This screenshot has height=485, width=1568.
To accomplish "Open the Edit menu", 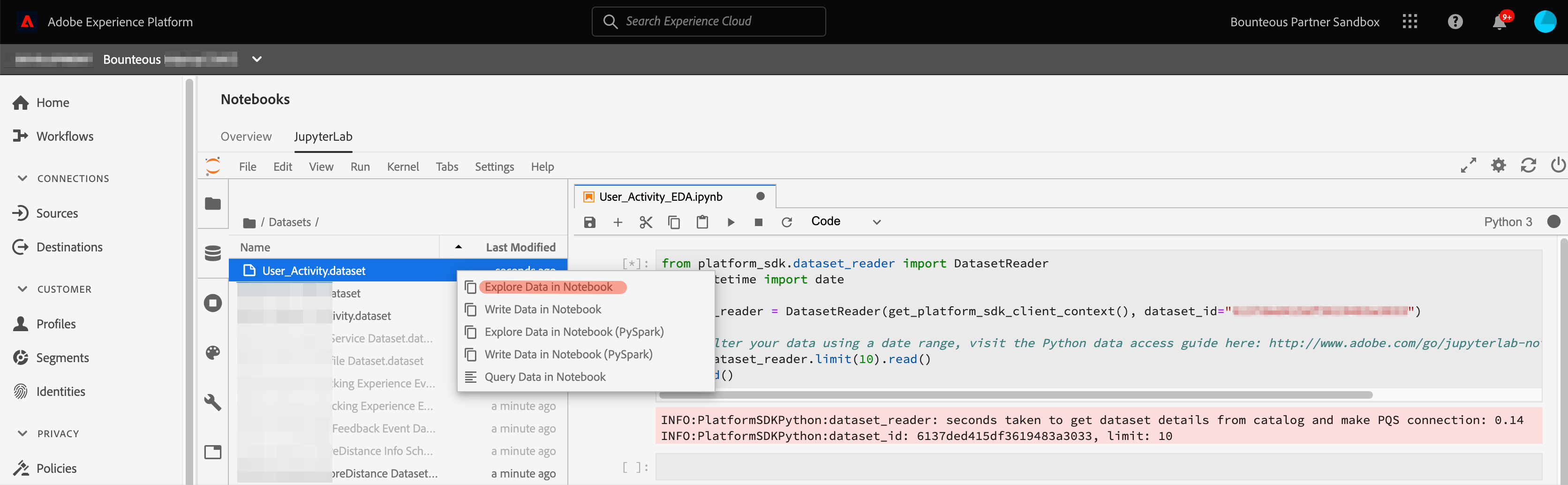I will pos(282,167).
